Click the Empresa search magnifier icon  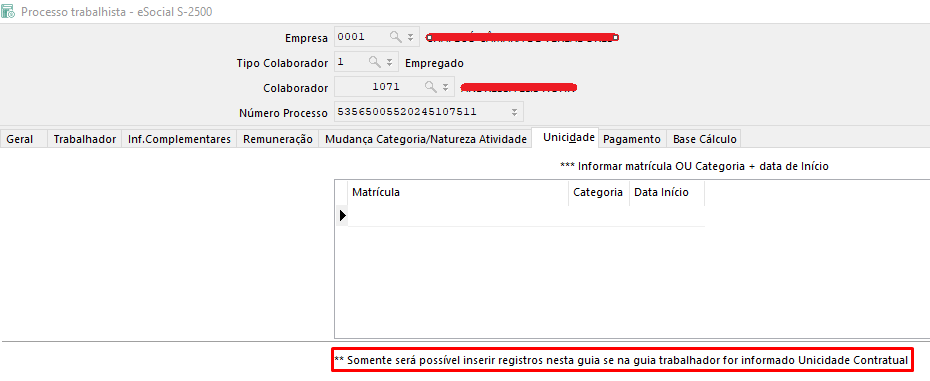click(x=395, y=37)
